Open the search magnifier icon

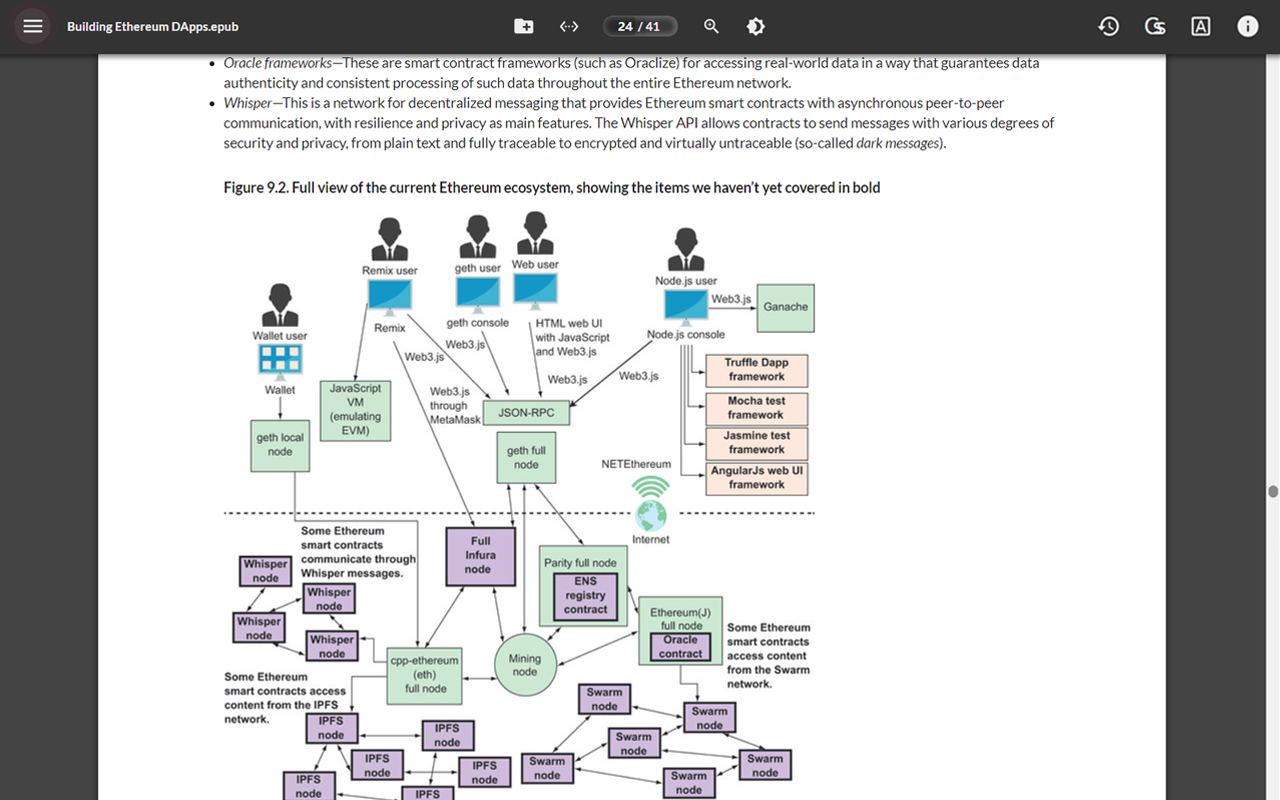pyautogui.click(x=711, y=26)
